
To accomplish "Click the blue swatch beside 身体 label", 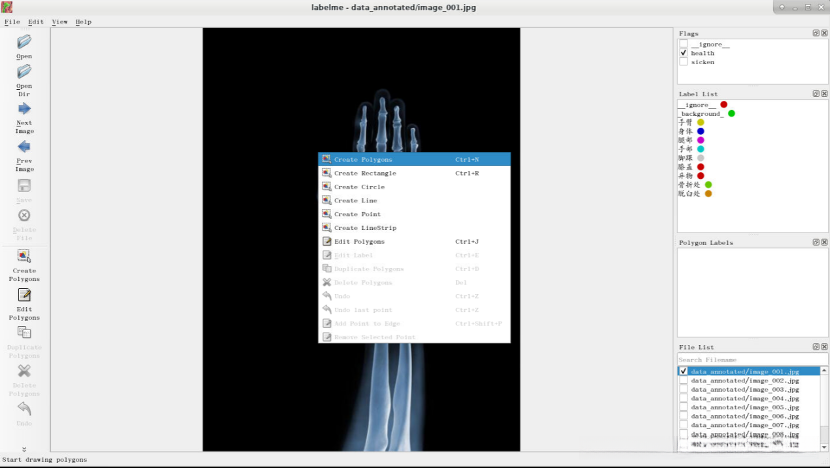I will (x=701, y=131).
